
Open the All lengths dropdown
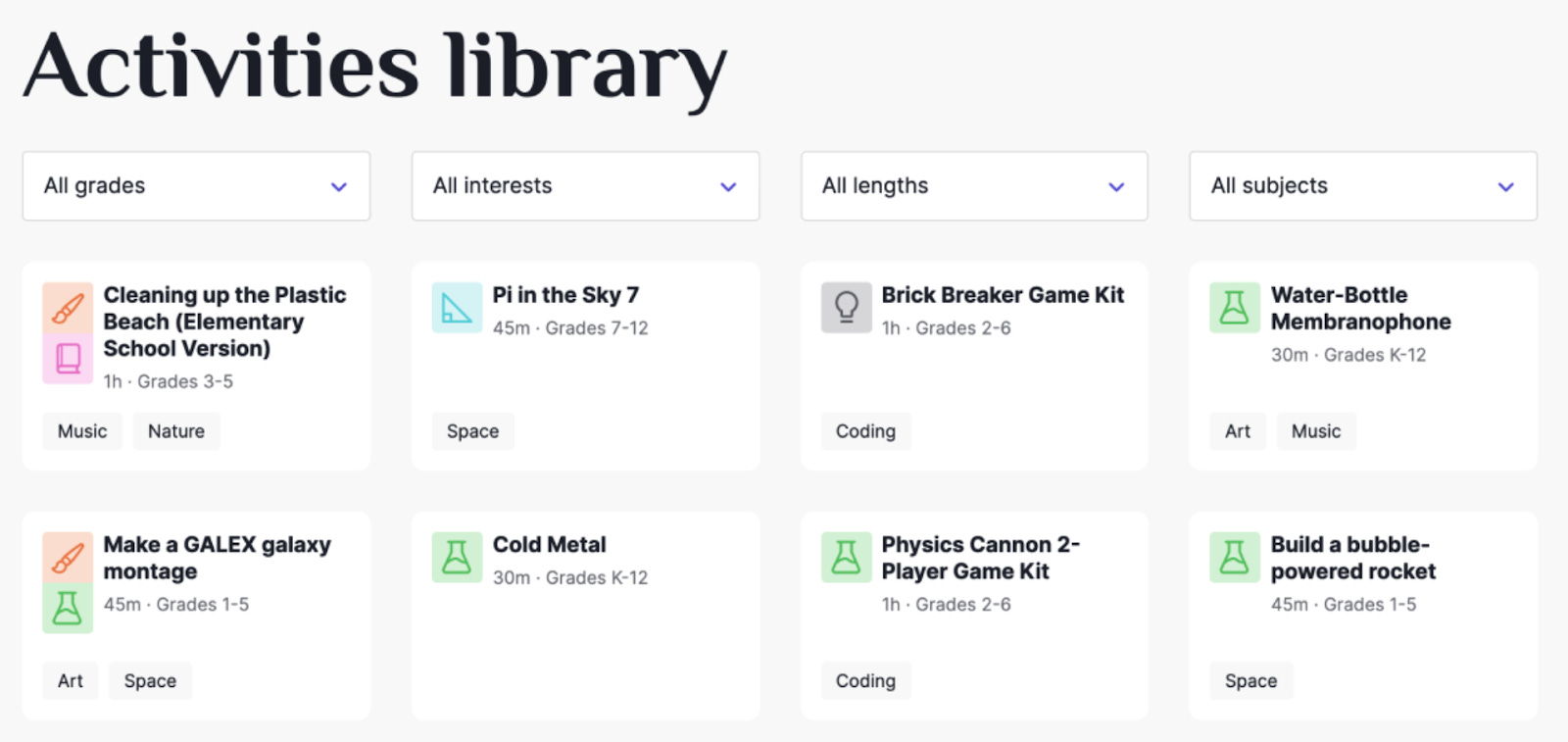(974, 186)
